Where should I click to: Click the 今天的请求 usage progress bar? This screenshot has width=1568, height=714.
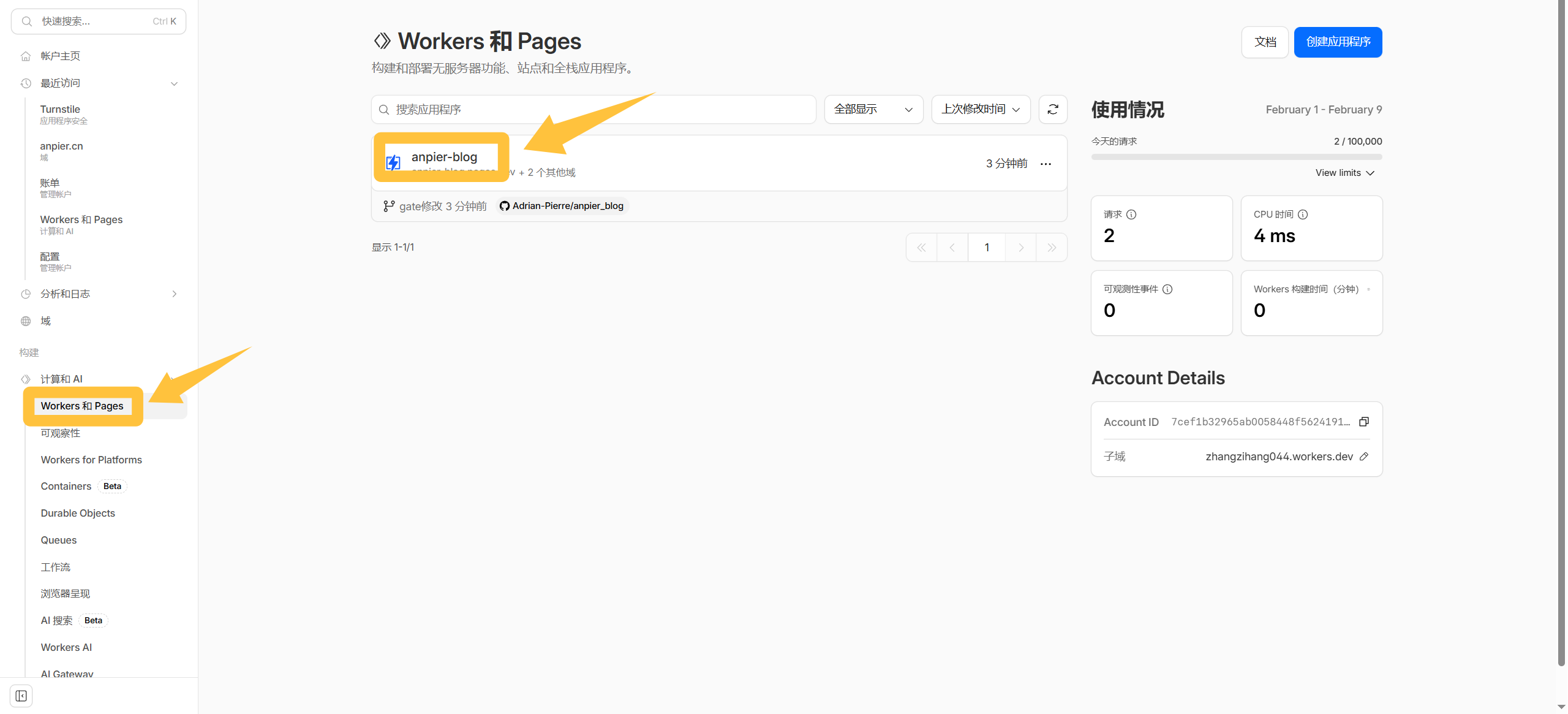[1237, 158]
